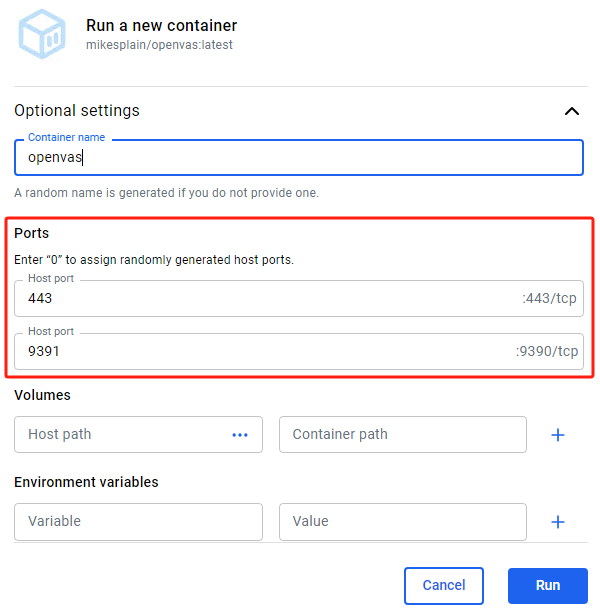
Task: Click the :443/tcp container port label
Action: [549, 299]
